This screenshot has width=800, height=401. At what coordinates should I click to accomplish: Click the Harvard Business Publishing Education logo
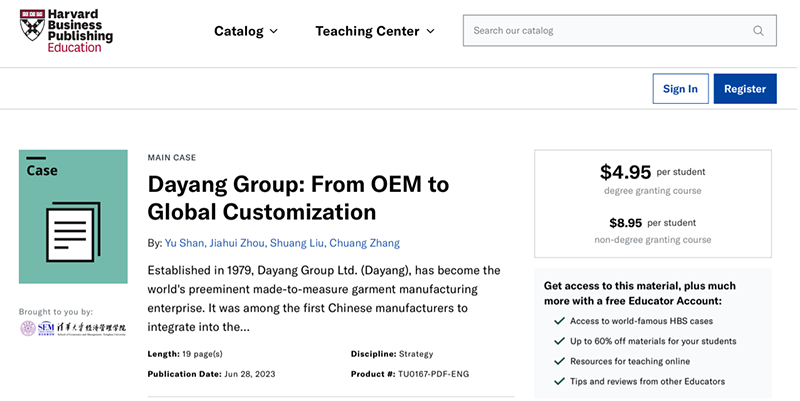tap(66, 31)
